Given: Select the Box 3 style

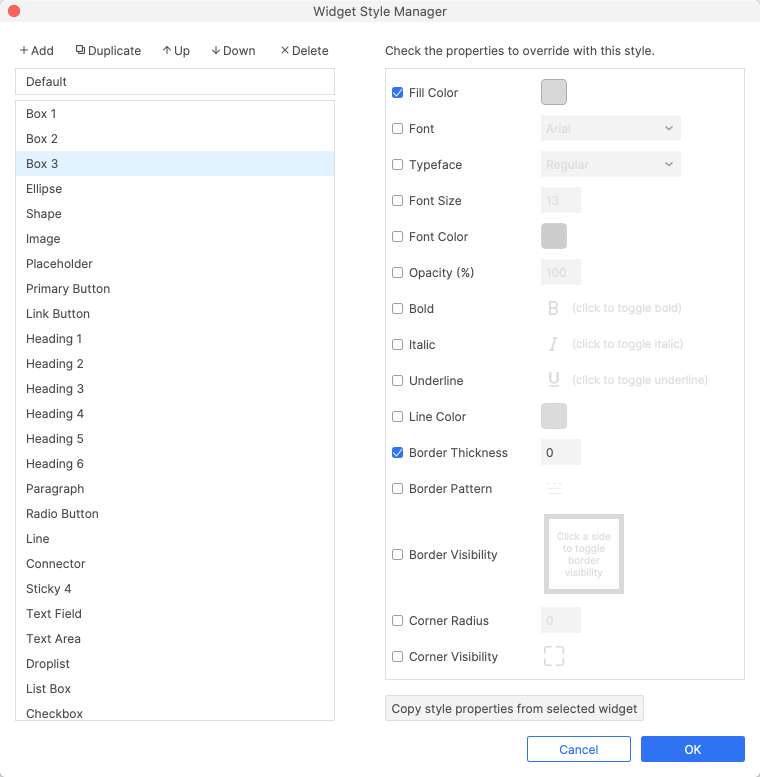Looking at the screenshot, I should (175, 164).
